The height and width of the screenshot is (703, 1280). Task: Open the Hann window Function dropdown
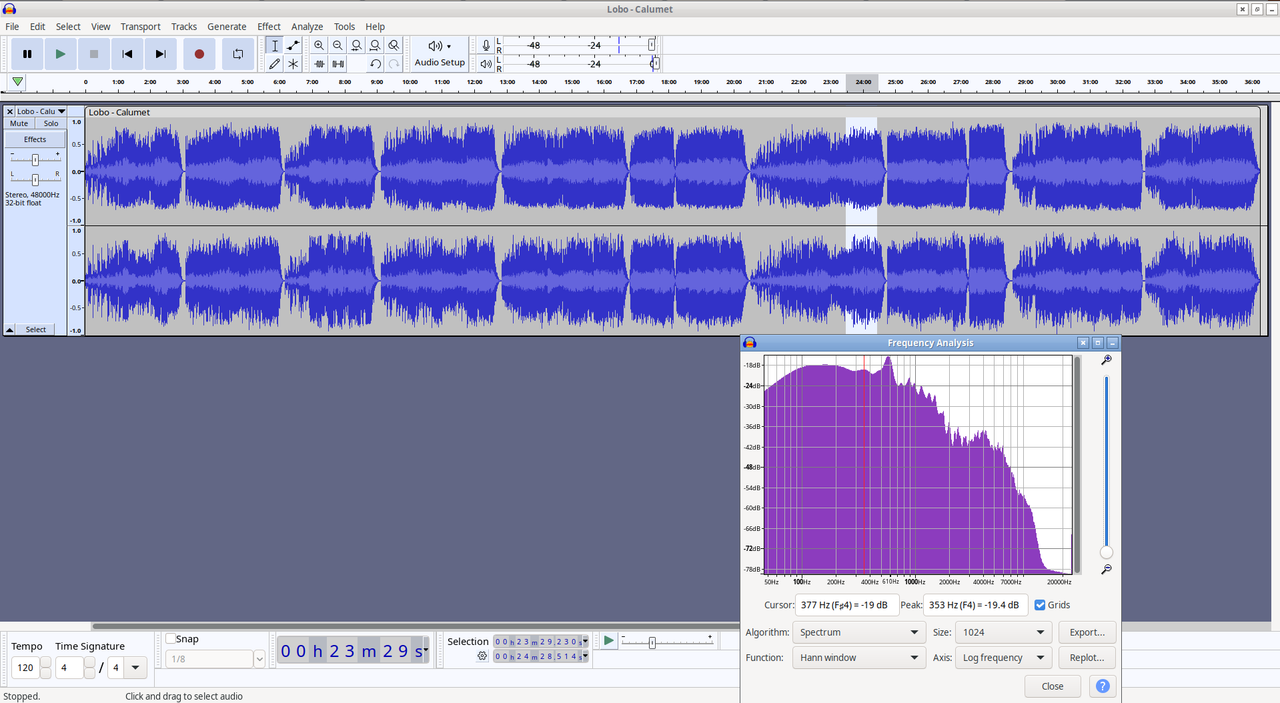[x=859, y=658]
